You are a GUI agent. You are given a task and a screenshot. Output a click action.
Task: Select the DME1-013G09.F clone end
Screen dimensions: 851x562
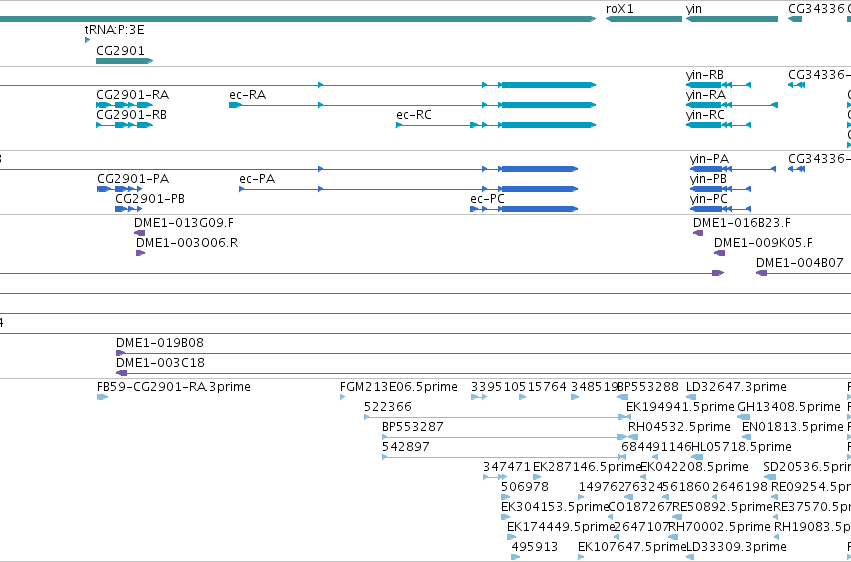tap(139, 233)
